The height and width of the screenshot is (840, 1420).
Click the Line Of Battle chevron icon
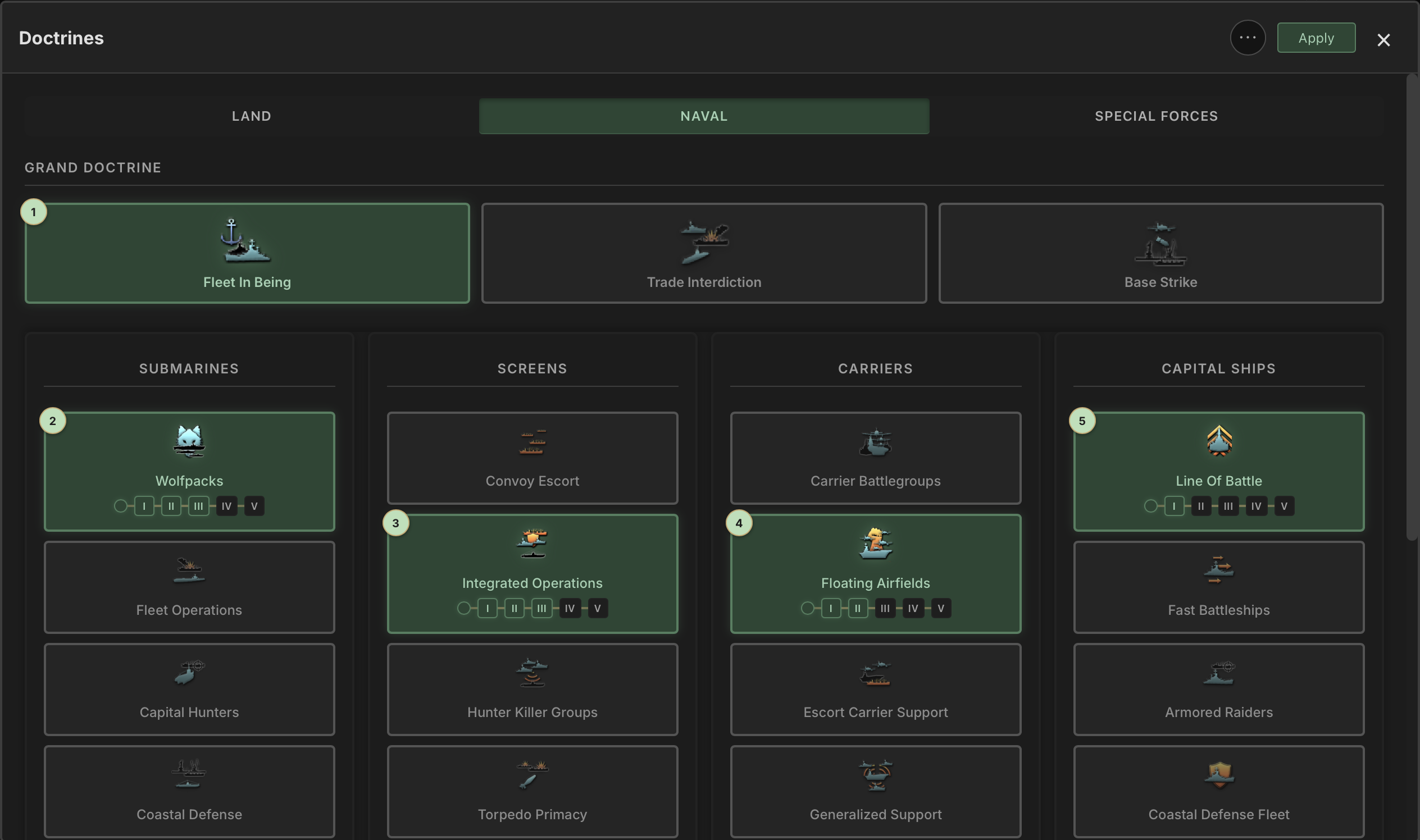pos(1218,441)
